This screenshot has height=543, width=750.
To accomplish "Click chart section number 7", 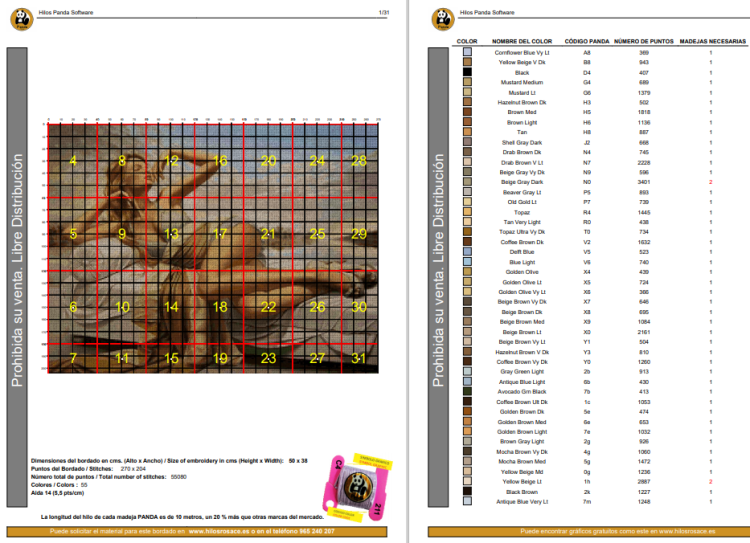I will point(73,358).
